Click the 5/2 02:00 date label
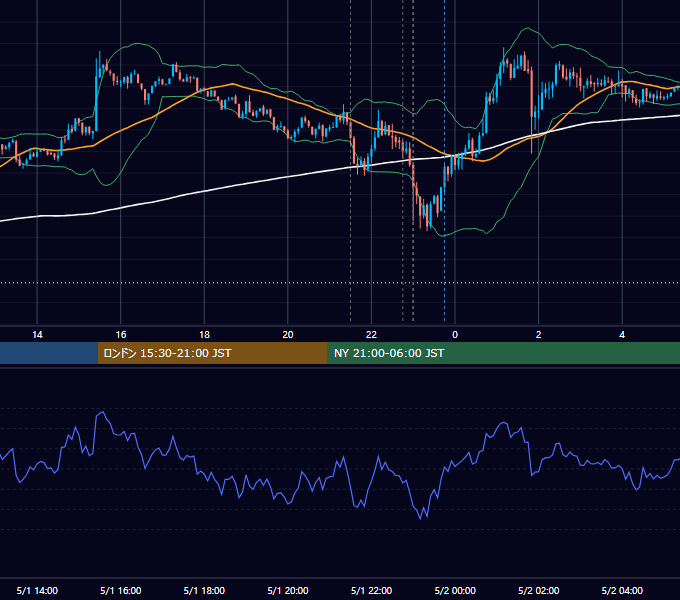Viewport: 680px width, 600px height. [x=539, y=590]
